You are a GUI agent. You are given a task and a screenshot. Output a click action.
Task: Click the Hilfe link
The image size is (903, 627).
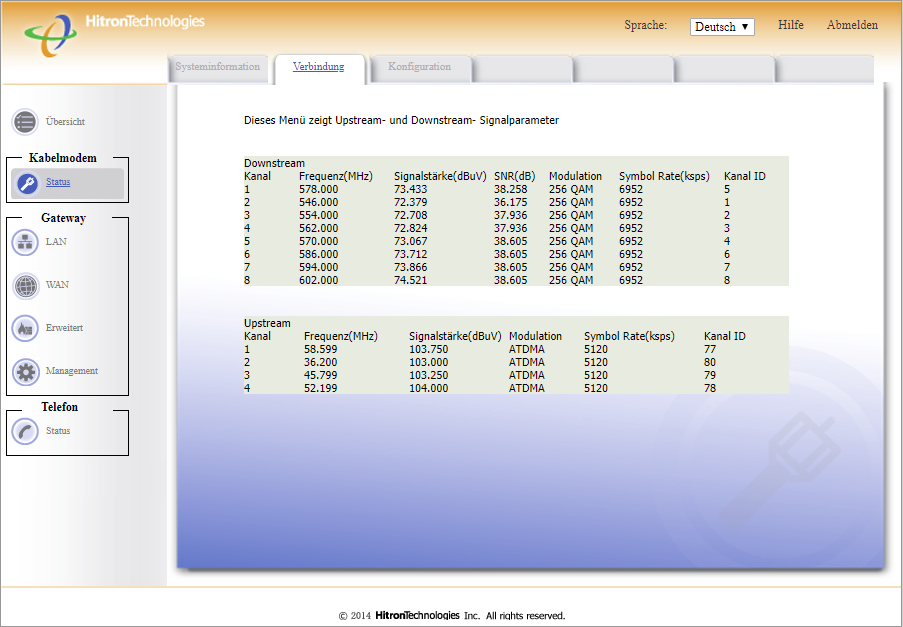tap(790, 25)
